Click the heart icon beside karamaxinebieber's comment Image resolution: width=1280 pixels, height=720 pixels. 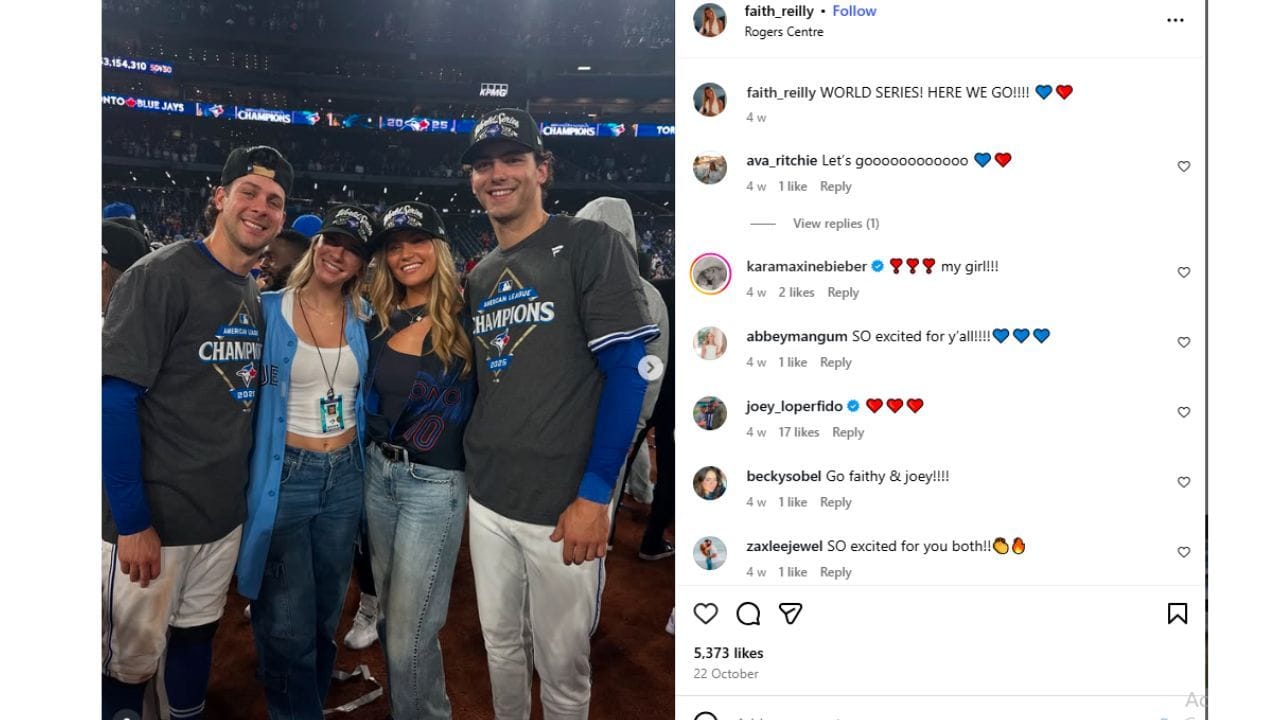(x=1183, y=271)
